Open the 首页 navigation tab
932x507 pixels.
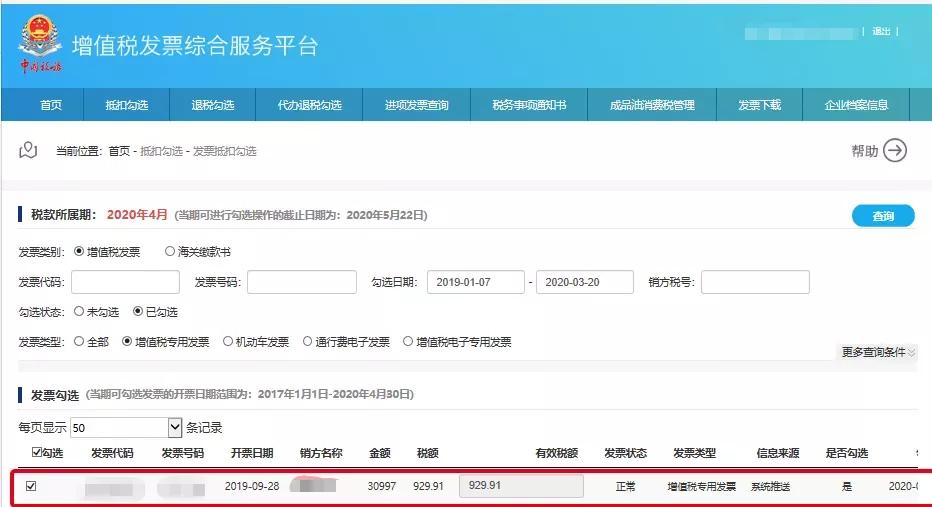[51, 105]
